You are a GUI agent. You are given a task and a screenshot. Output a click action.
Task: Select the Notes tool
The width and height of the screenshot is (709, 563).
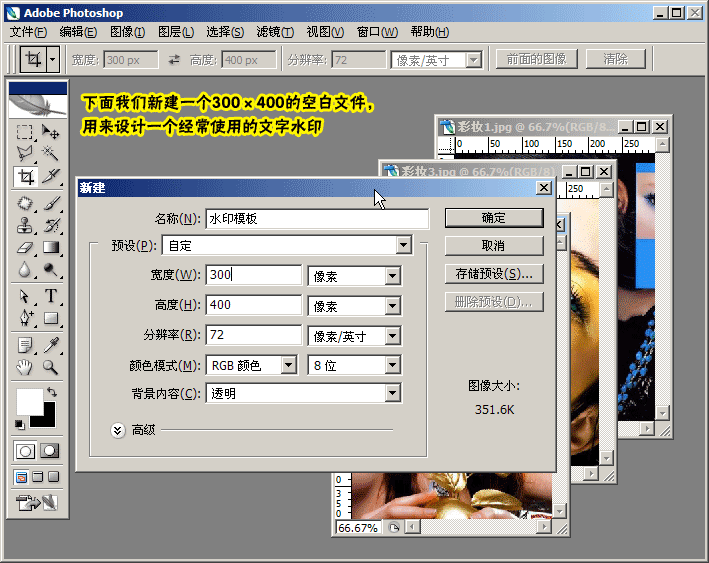pyautogui.click(x=24, y=345)
